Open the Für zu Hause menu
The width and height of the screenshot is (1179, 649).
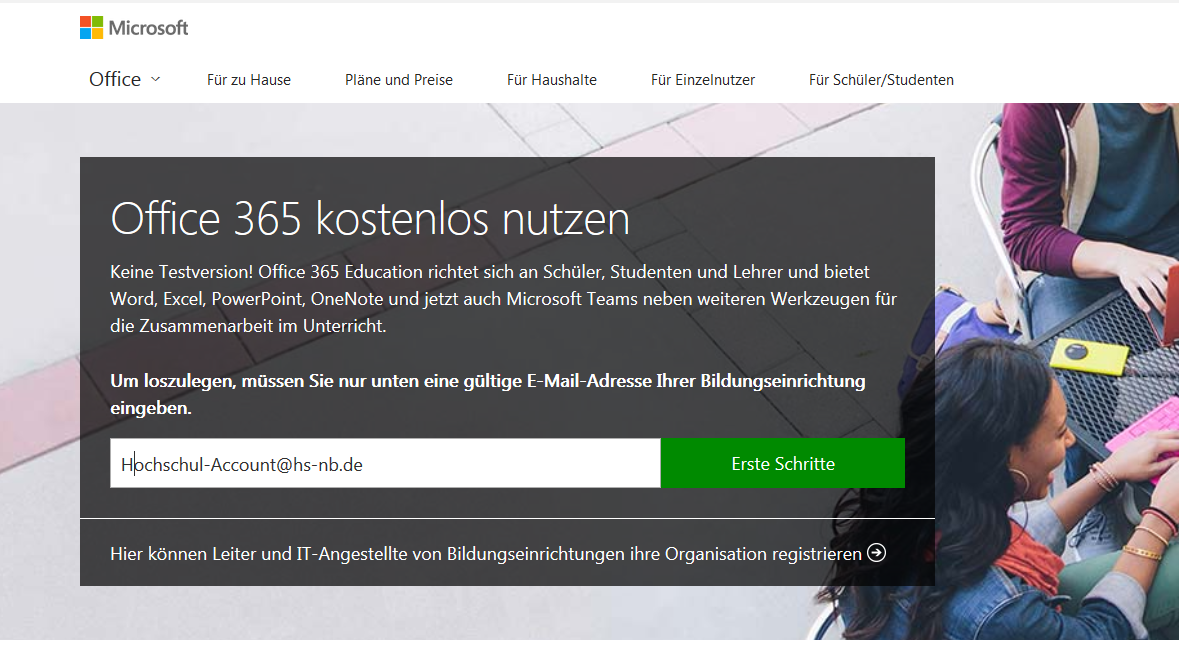click(249, 80)
